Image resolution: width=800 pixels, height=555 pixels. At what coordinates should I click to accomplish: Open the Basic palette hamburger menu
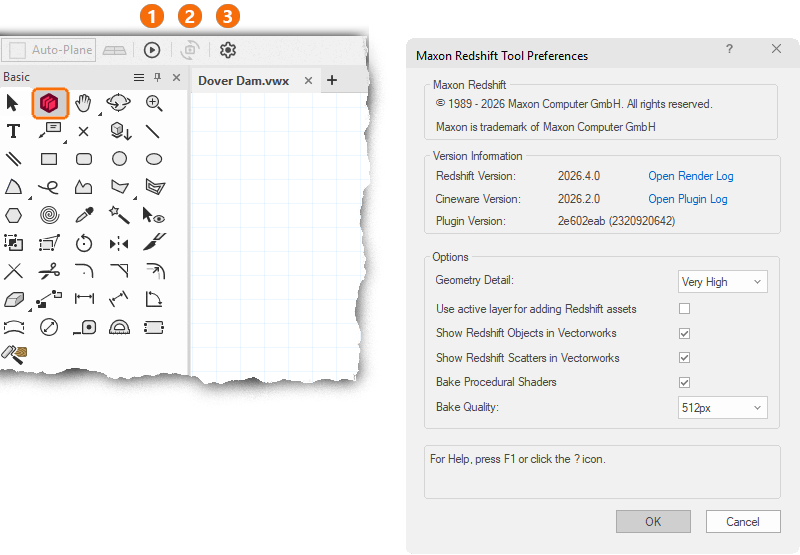point(139,78)
